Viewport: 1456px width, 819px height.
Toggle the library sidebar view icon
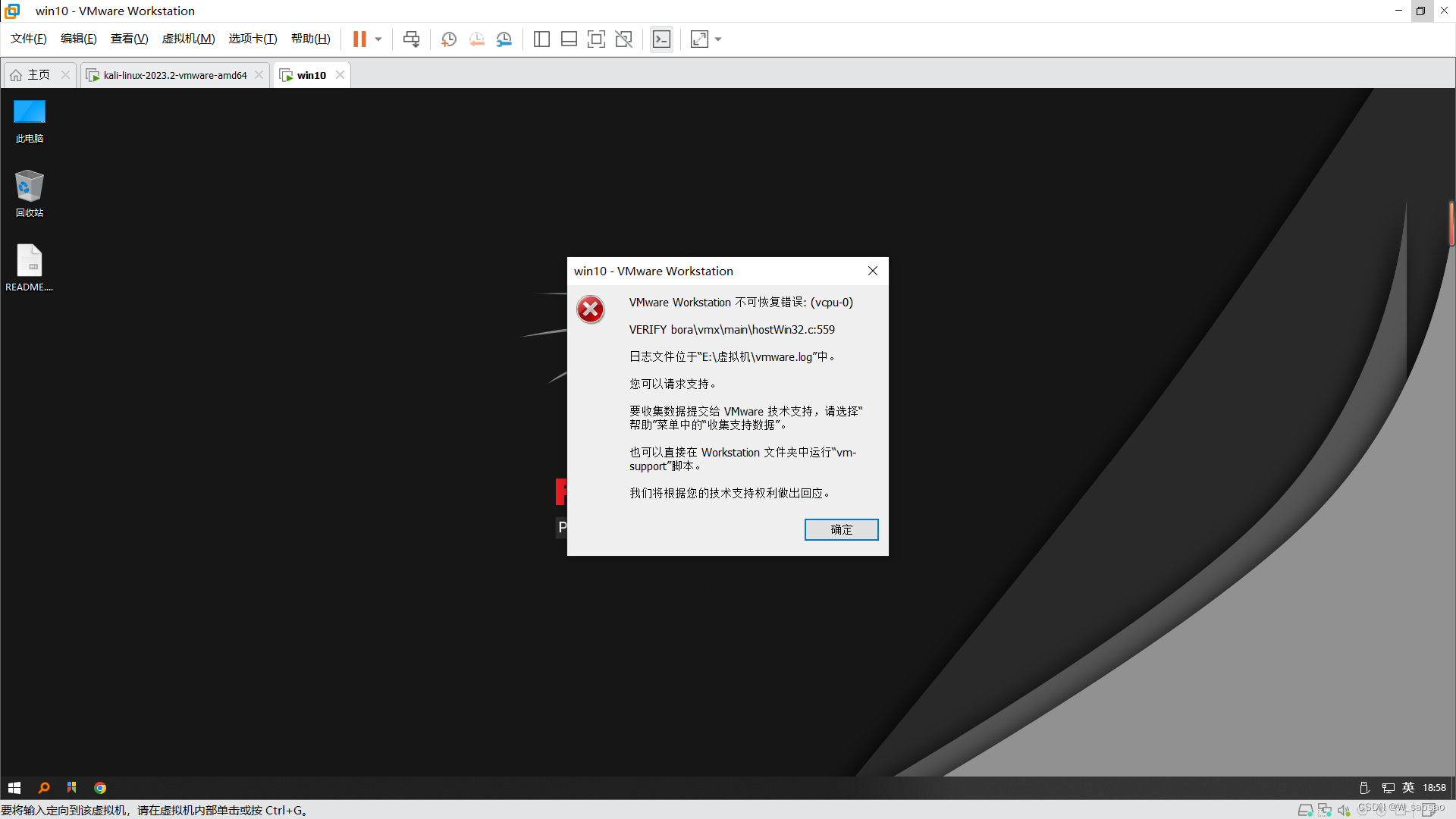click(x=541, y=39)
